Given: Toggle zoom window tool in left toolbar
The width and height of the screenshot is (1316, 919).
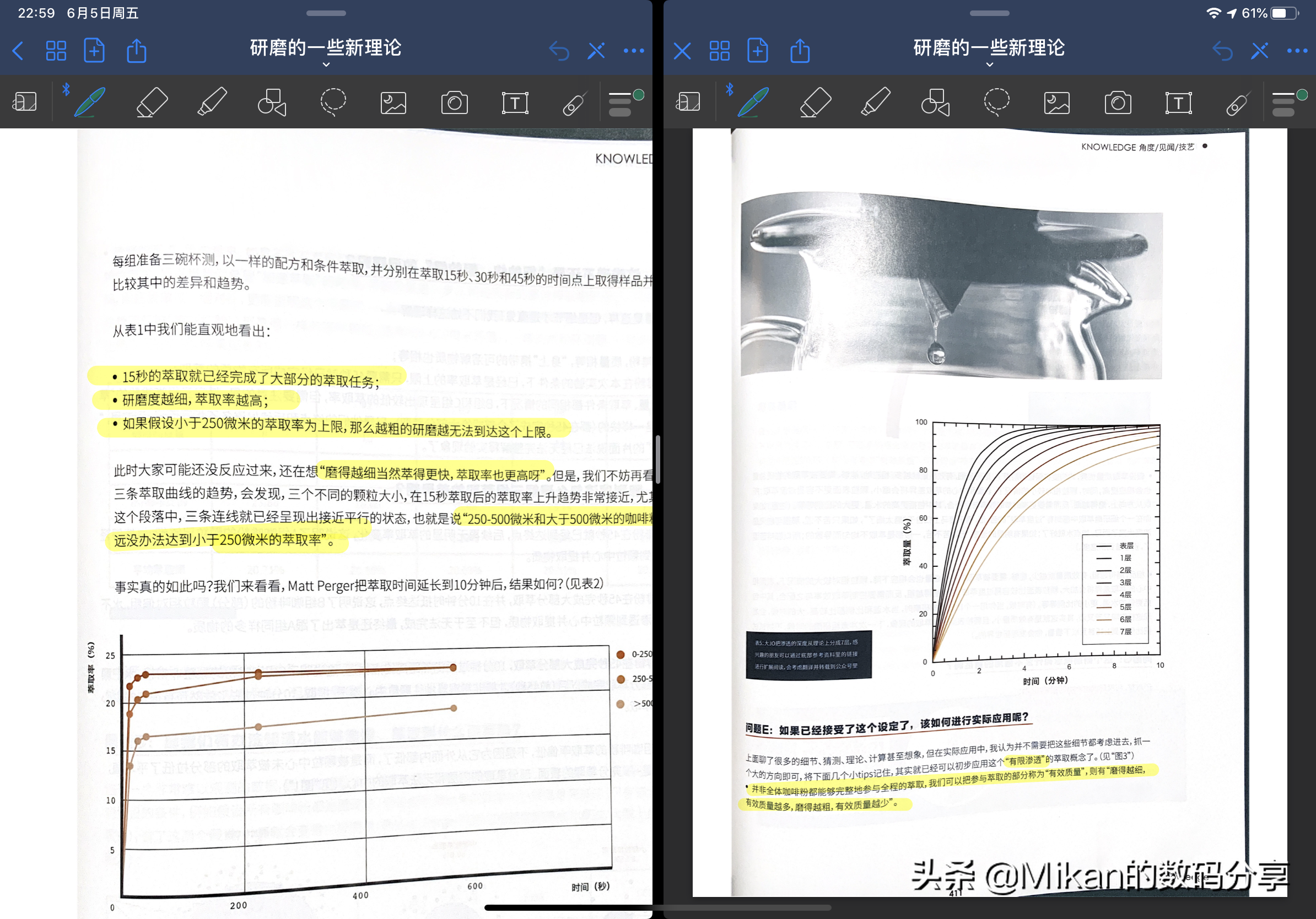Looking at the screenshot, I should [x=25, y=102].
